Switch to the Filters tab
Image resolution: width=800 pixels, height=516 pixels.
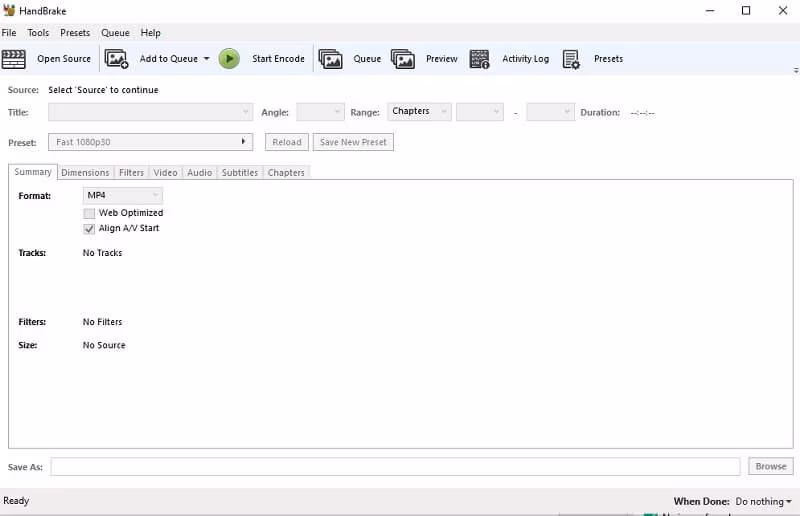(131, 173)
